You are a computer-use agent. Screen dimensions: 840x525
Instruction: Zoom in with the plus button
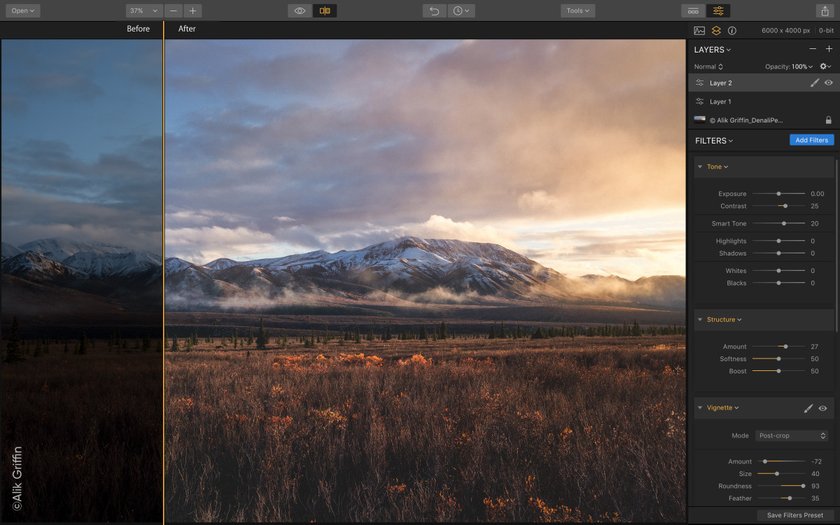[193, 11]
